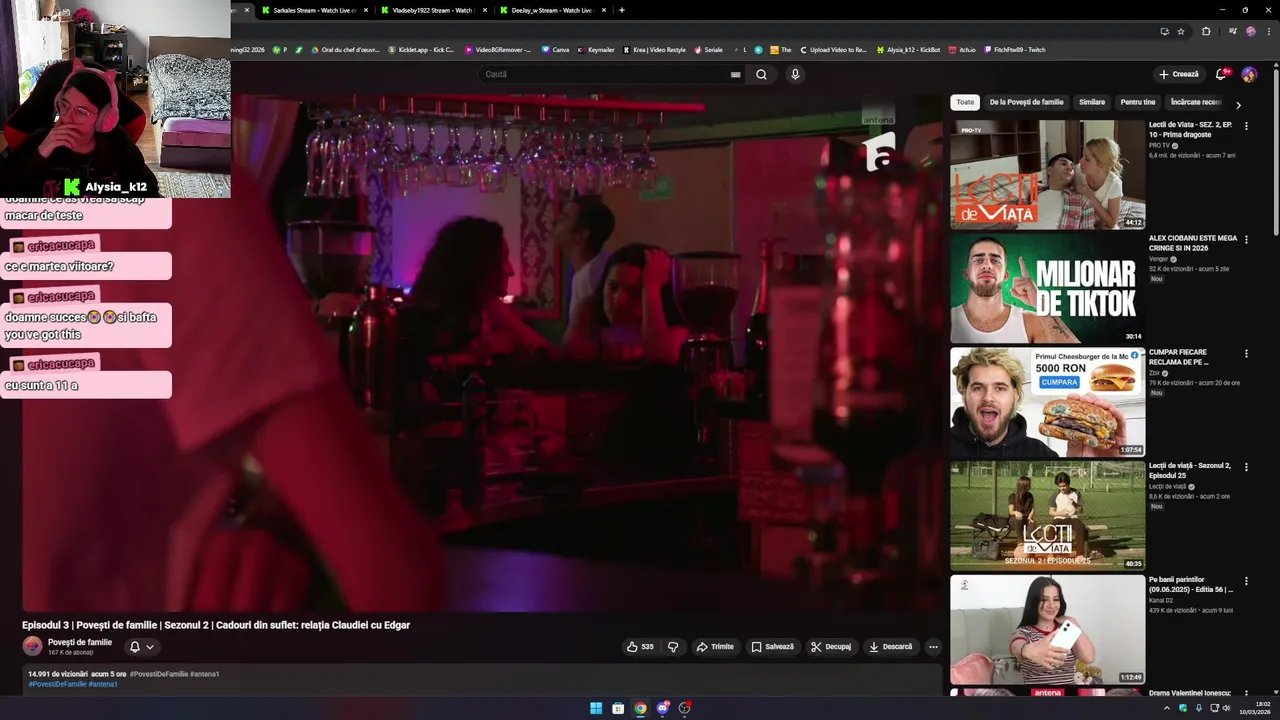
Task: Open Lecții de viață Sezonul 2 Episodul 25 thumbnail
Action: coord(1047,516)
